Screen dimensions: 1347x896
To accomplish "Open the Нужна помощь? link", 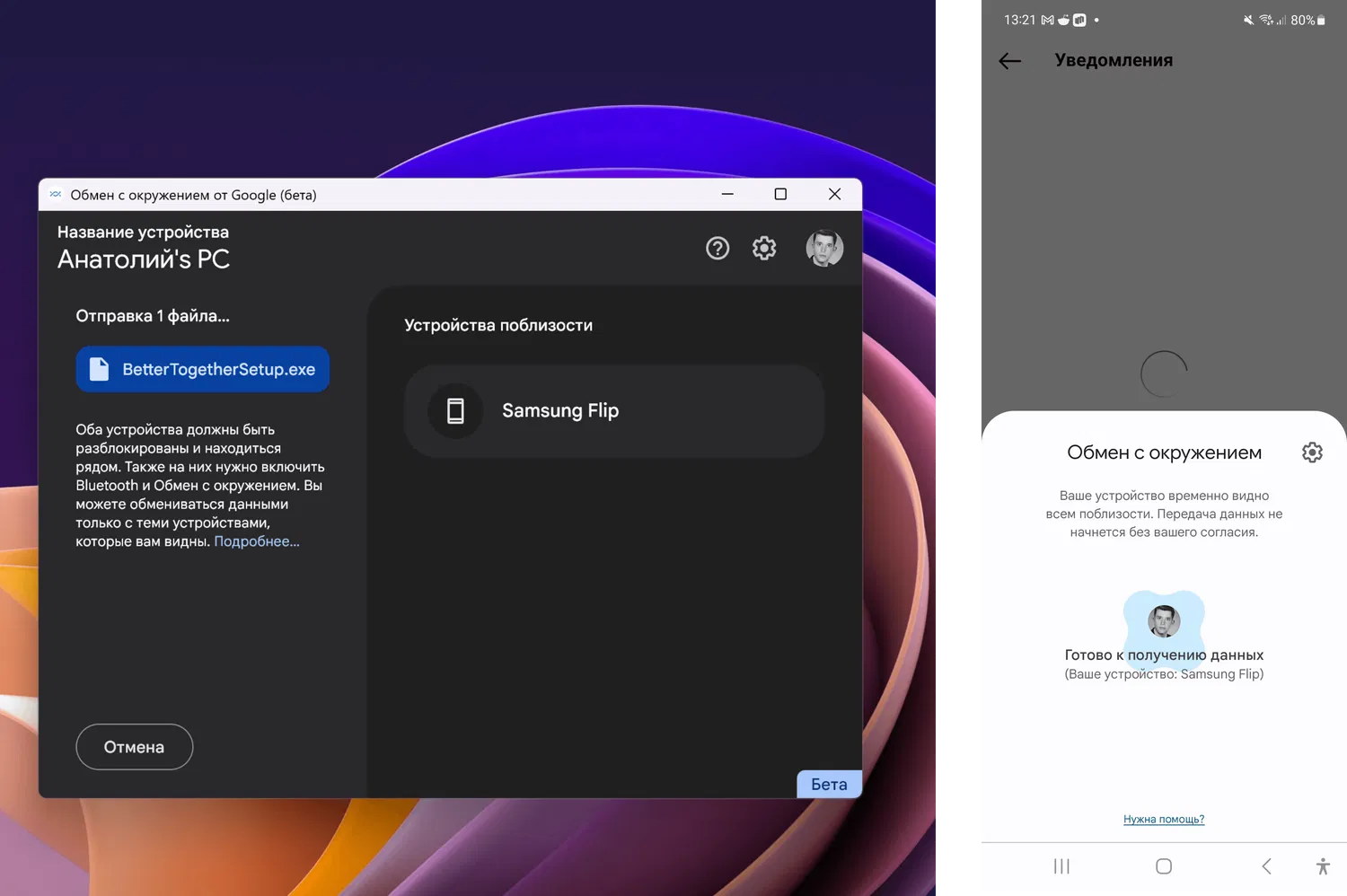I will click(1164, 819).
